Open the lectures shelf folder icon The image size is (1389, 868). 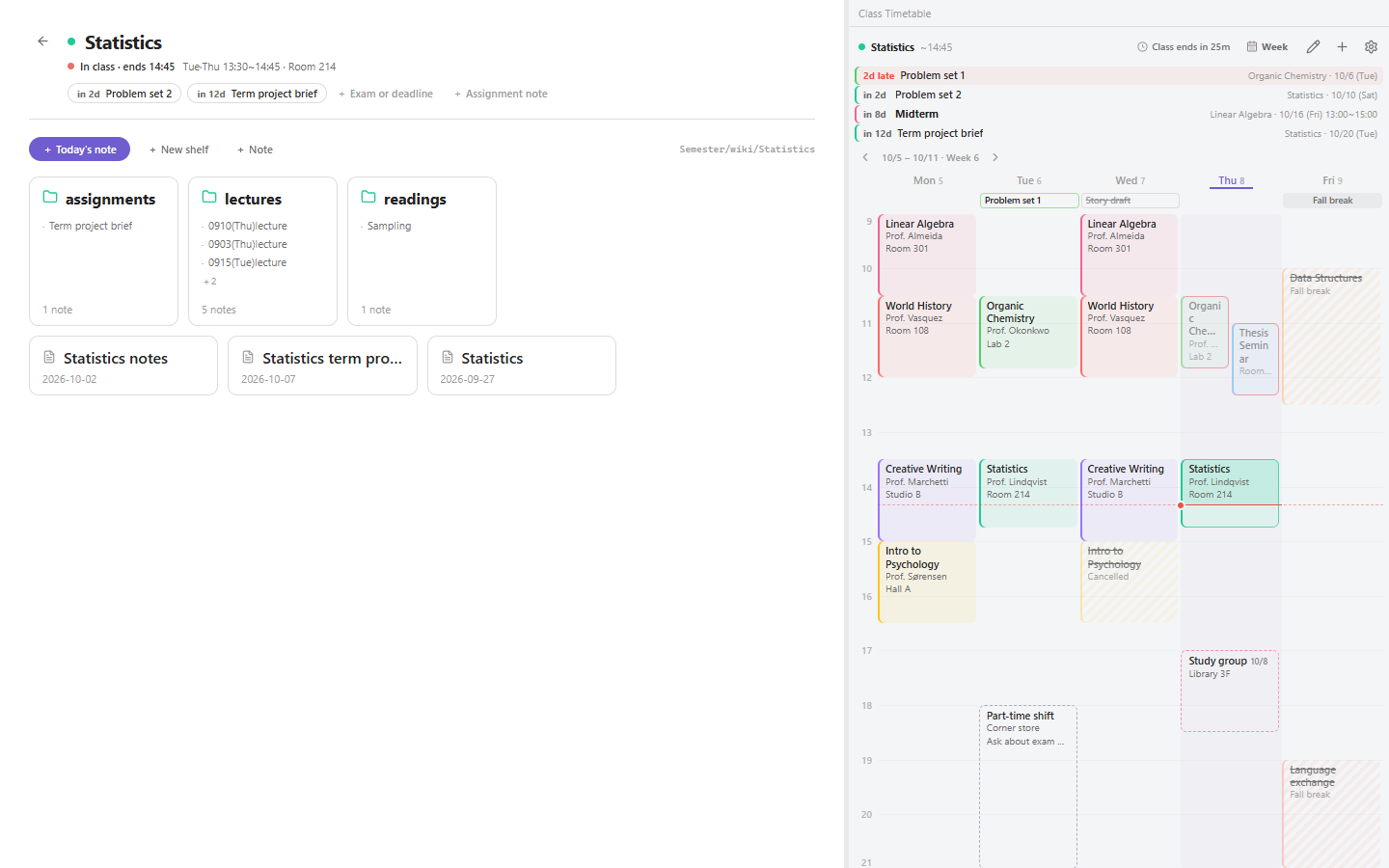[x=209, y=197]
